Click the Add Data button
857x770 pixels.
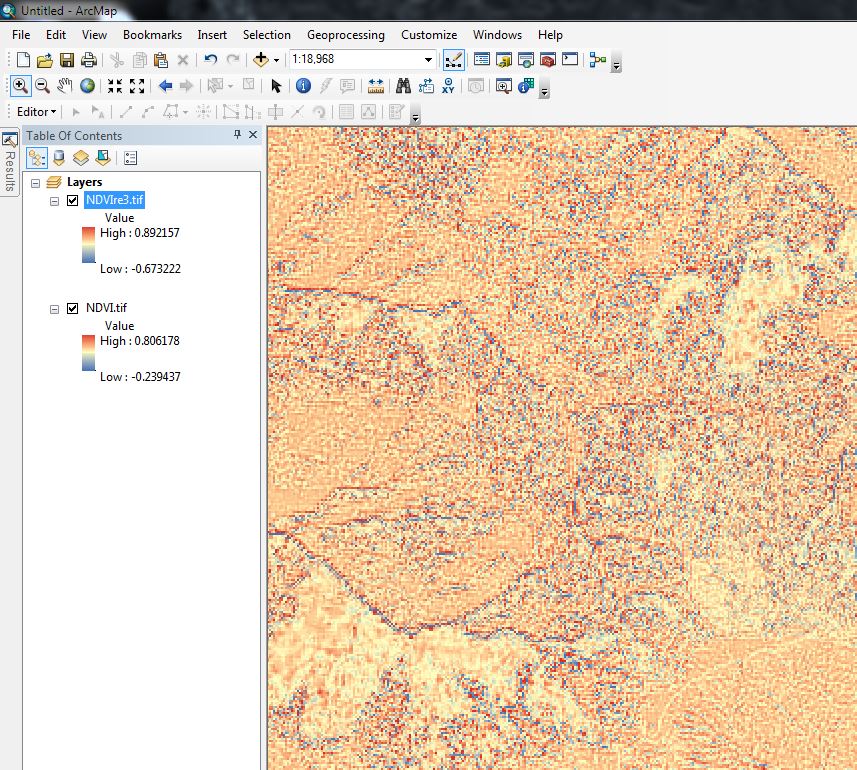coord(261,60)
